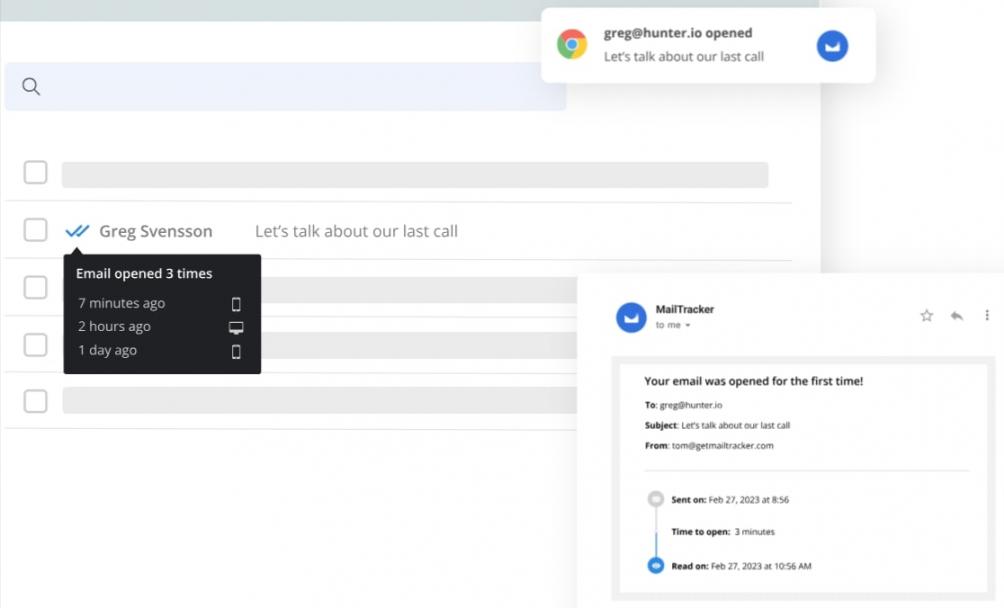Image resolution: width=1004 pixels, height=608 pixels.
Task: Click the MailTracker sender name
Action: [x=684, y=309]
